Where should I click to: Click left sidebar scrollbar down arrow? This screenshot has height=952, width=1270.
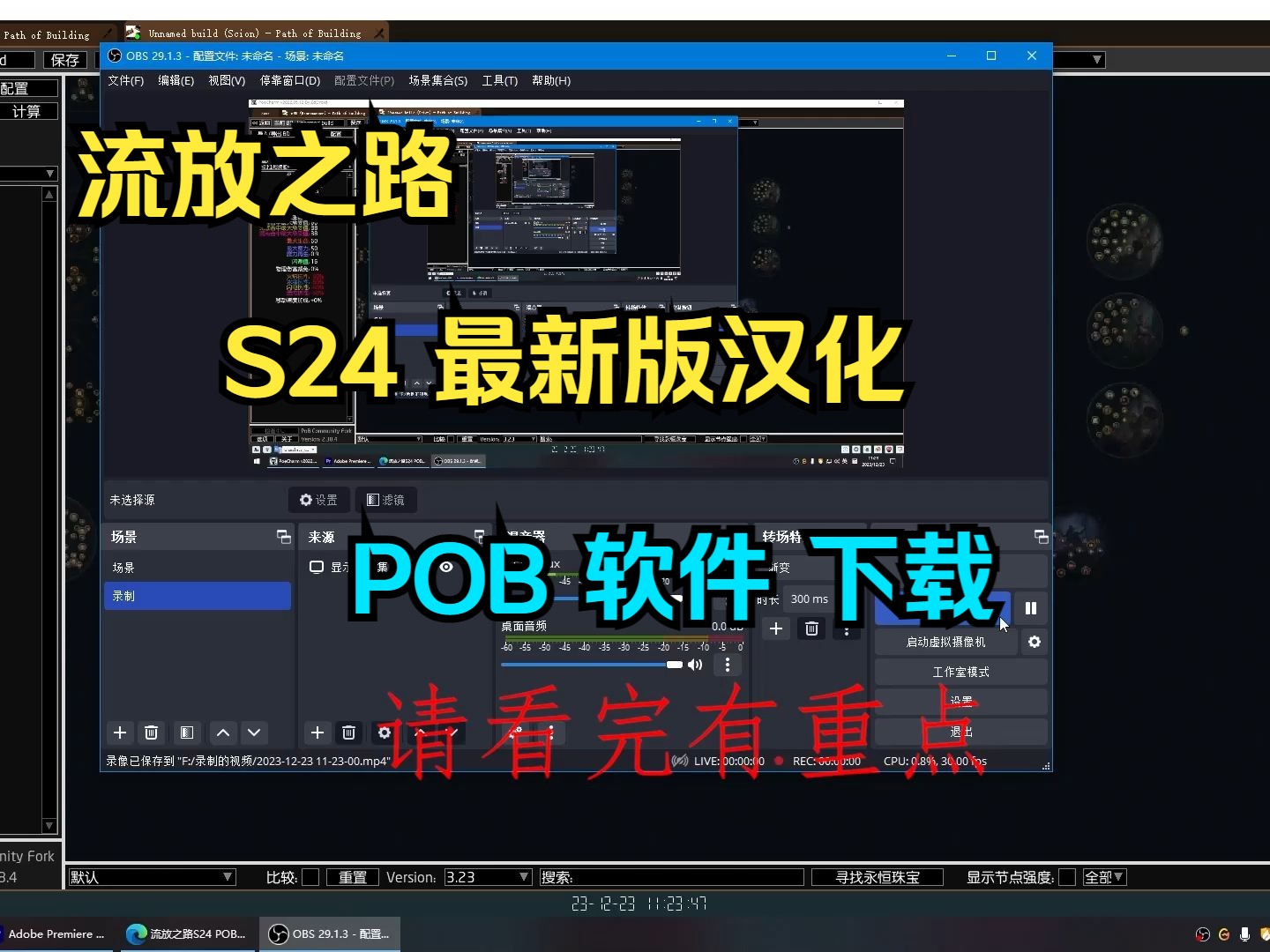pyautogui.click(x=49, y=826)
